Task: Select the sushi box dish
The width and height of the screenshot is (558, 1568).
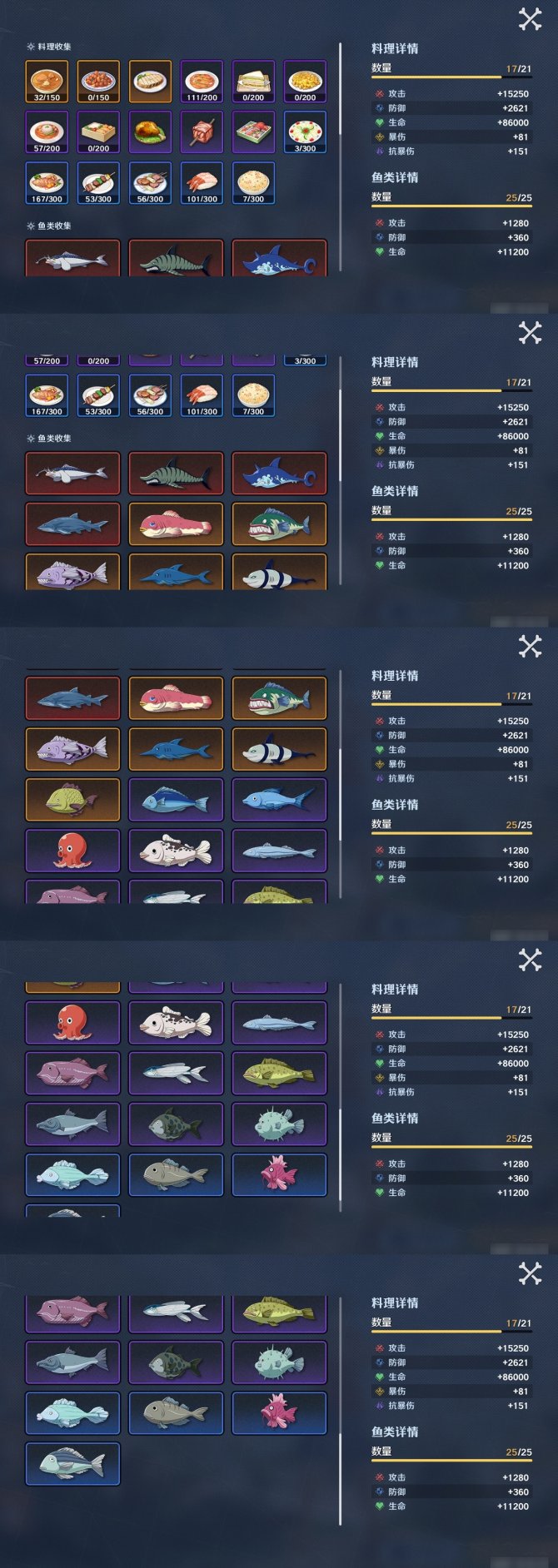Action: [253, 132]
